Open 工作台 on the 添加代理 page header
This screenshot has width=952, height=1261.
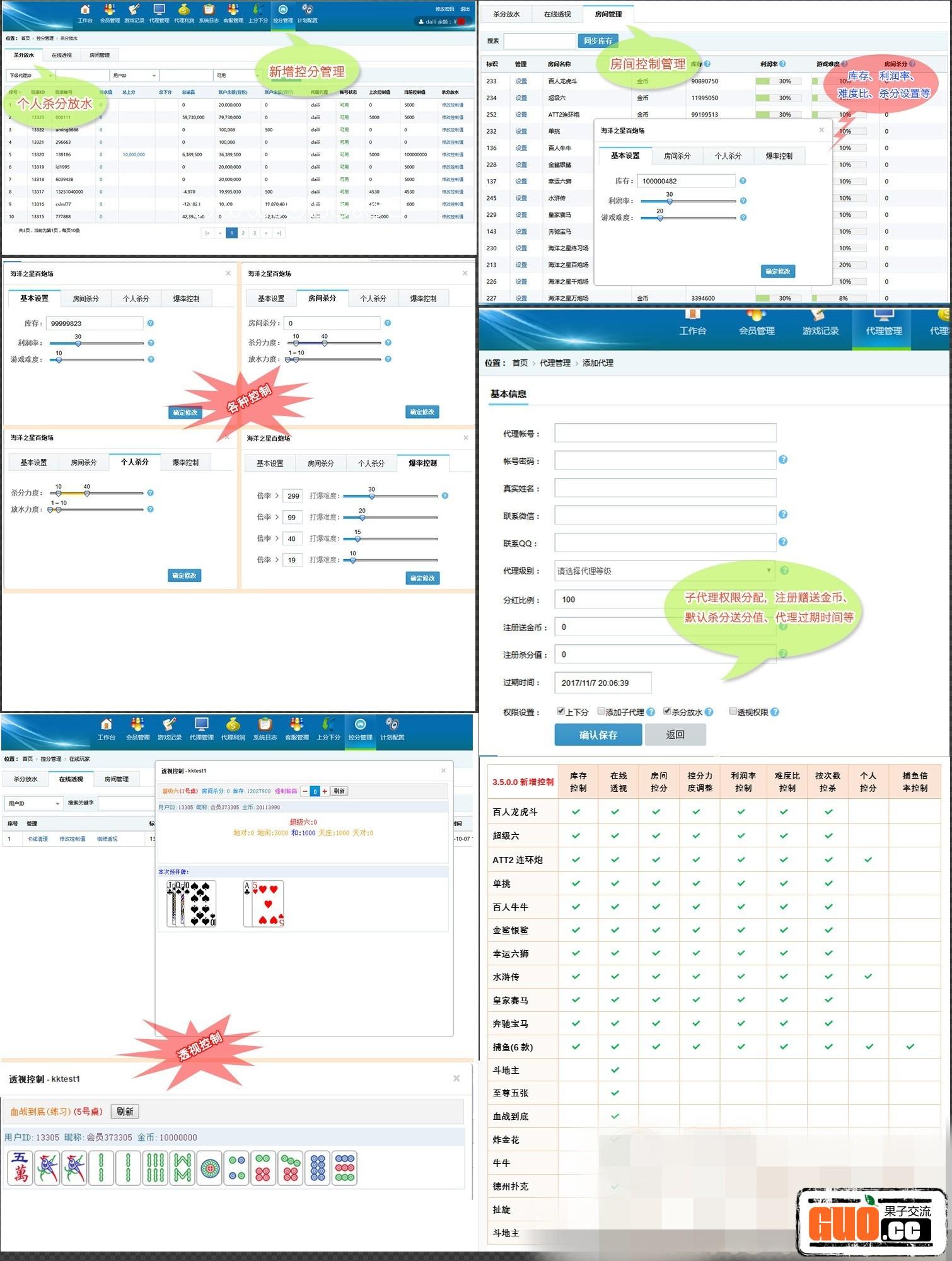693,323
